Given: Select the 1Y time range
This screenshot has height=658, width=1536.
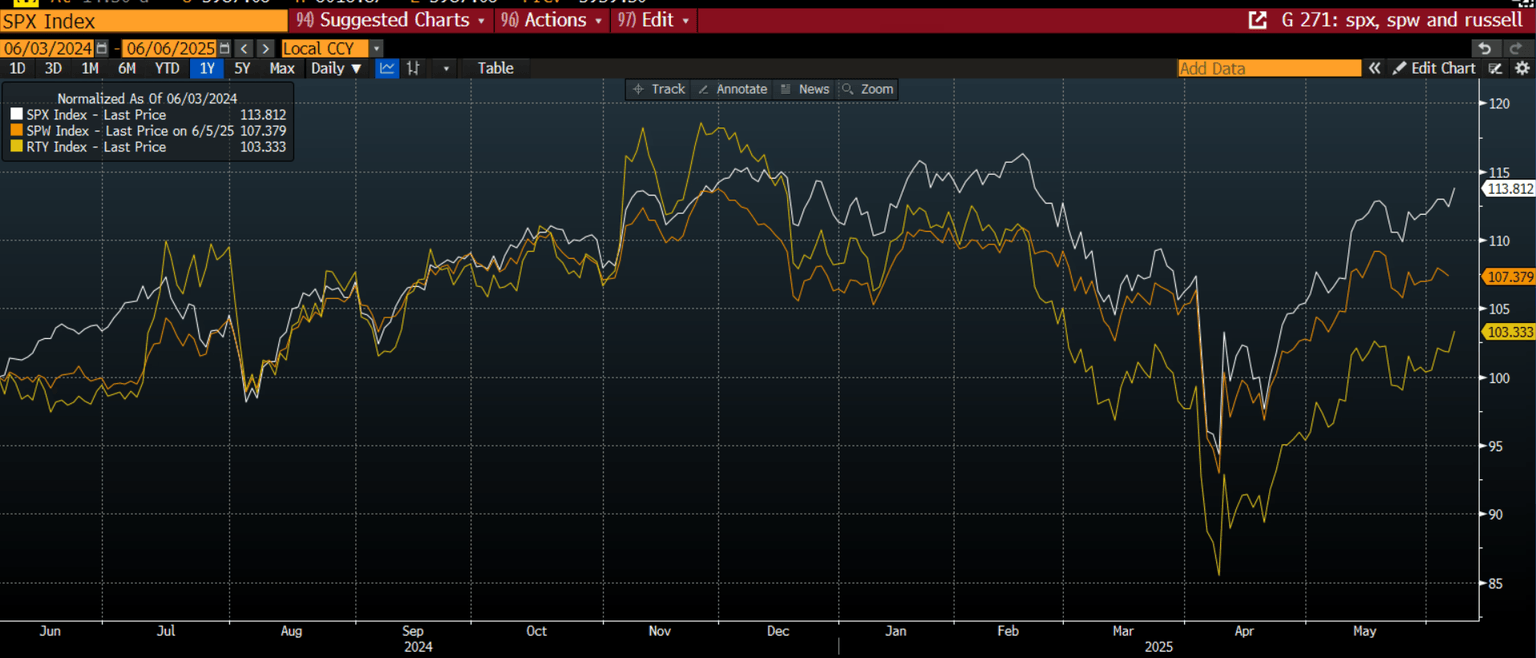Looking at the screenshot, I should (x=207, y=68).
